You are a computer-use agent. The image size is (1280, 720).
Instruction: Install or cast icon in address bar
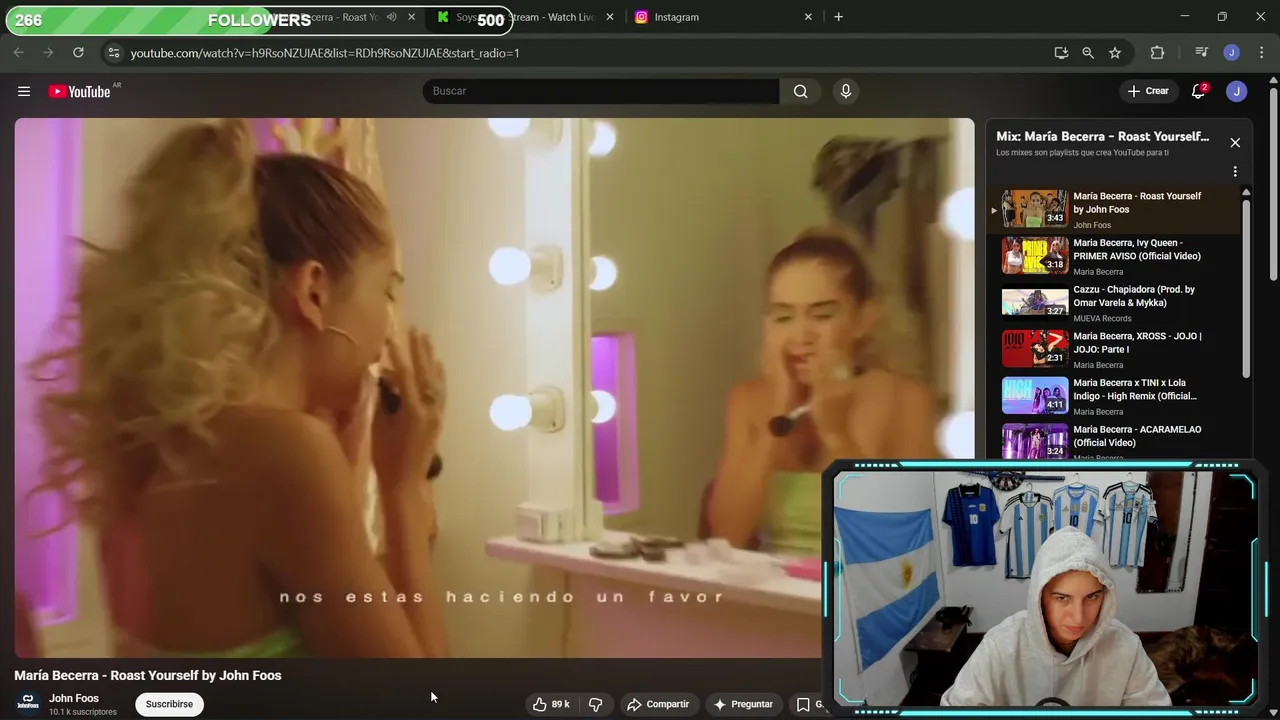point(1061,53)
